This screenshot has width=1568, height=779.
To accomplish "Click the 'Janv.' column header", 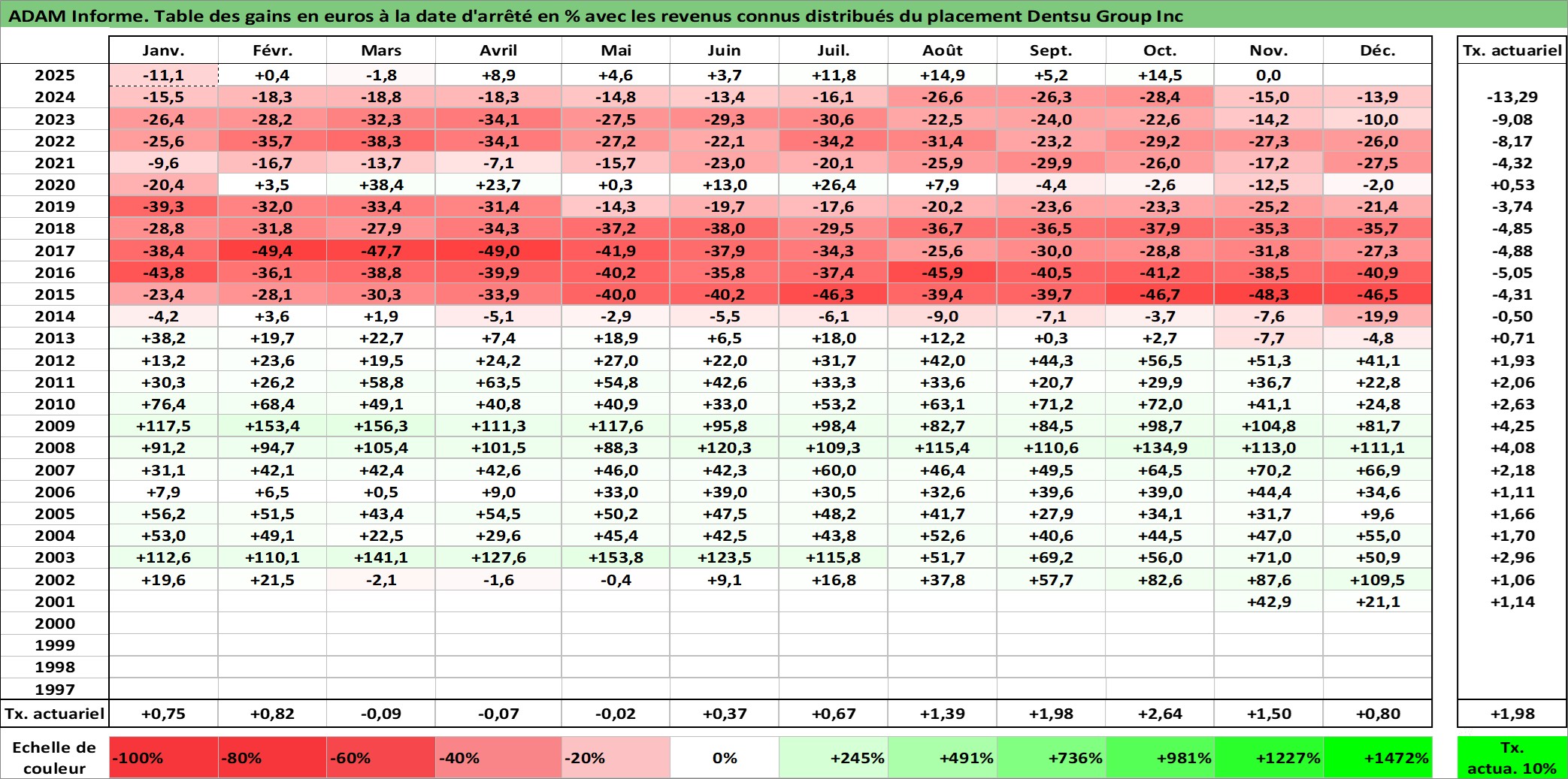I will 163,50.
